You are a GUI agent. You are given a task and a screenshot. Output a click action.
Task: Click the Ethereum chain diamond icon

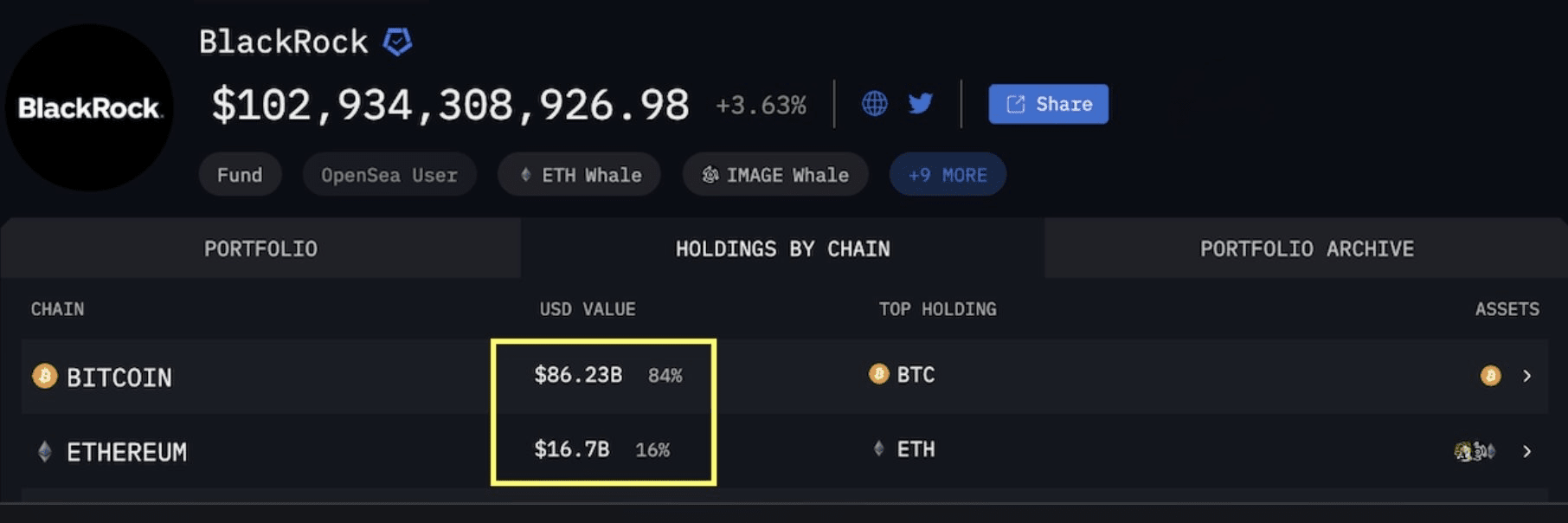tap(45, 451)
